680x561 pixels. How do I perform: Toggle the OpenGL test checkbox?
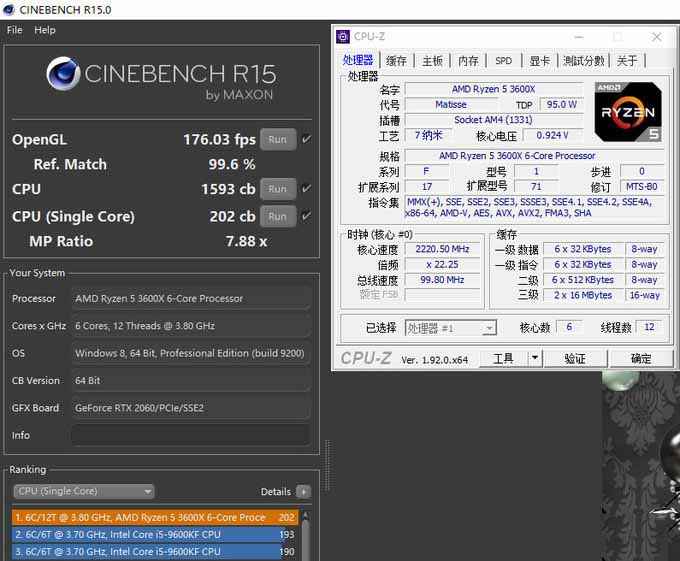pos(306,139)
